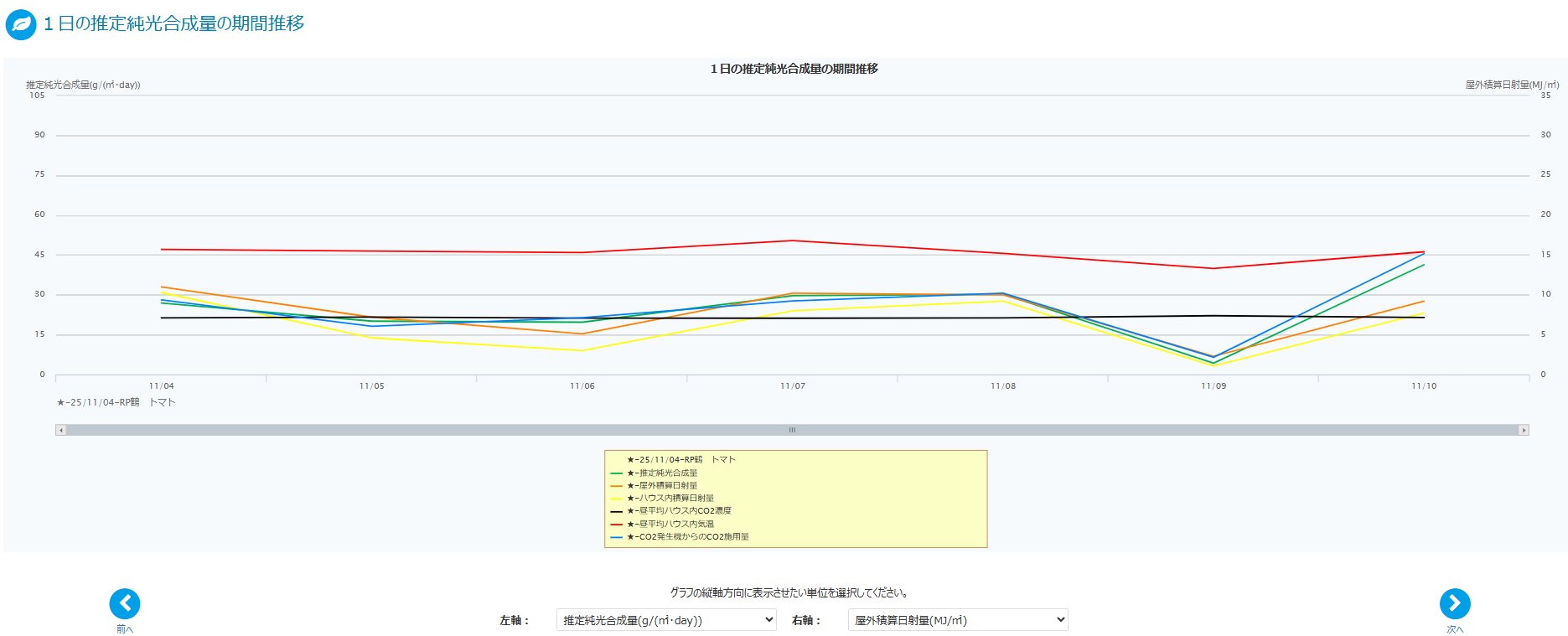Click the scrollbar right arrow button

pos(1524,430)
